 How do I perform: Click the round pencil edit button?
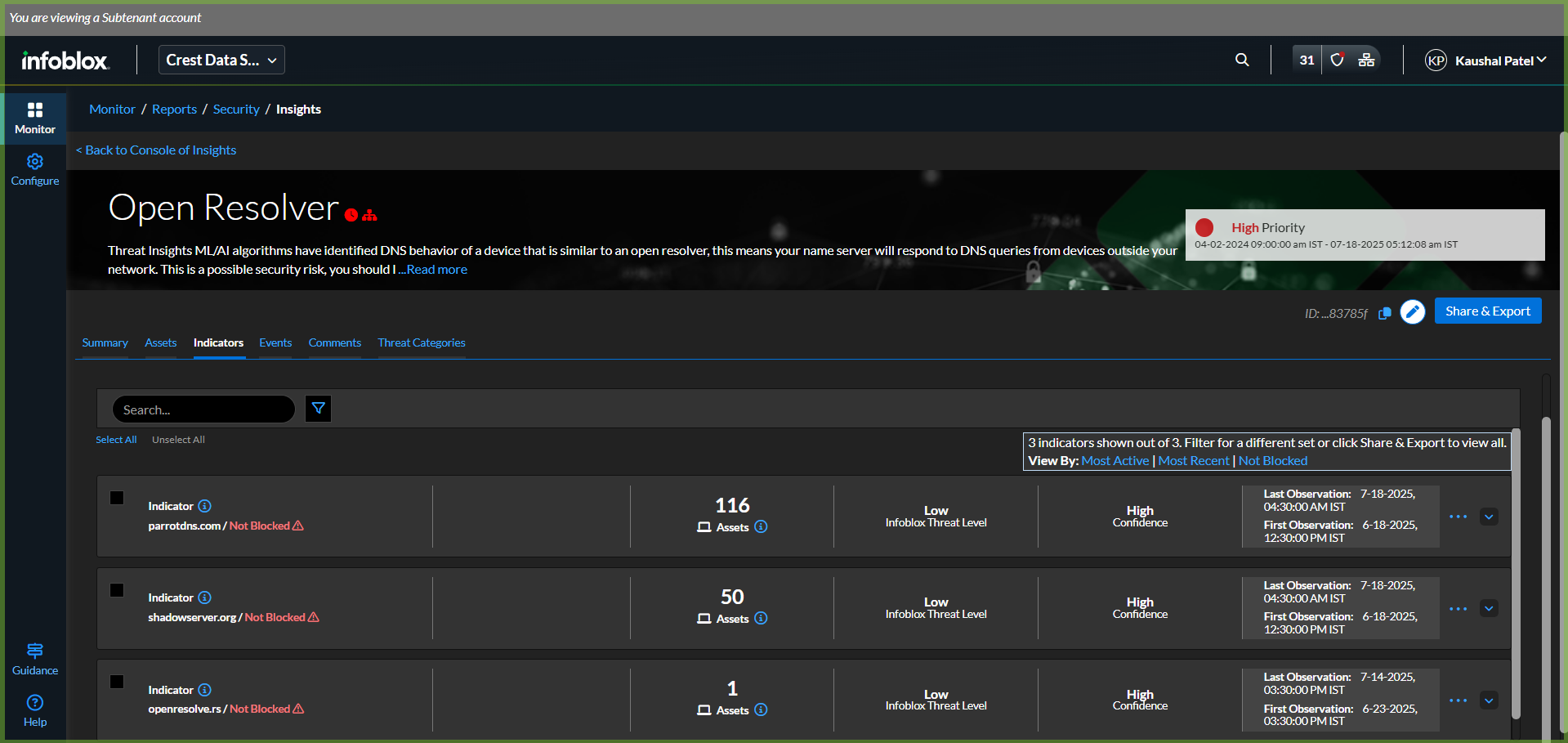coord(1413,311)
